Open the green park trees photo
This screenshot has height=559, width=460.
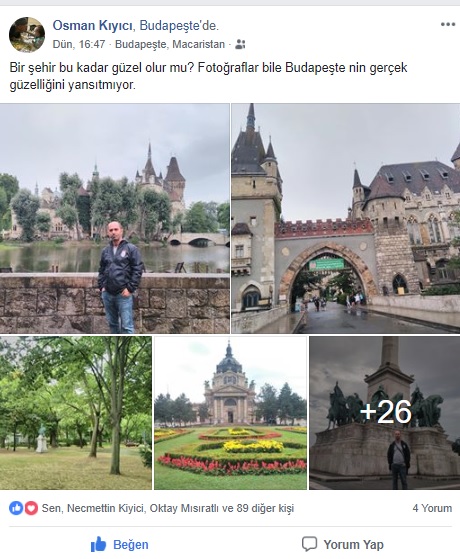(x=76, y=413)
